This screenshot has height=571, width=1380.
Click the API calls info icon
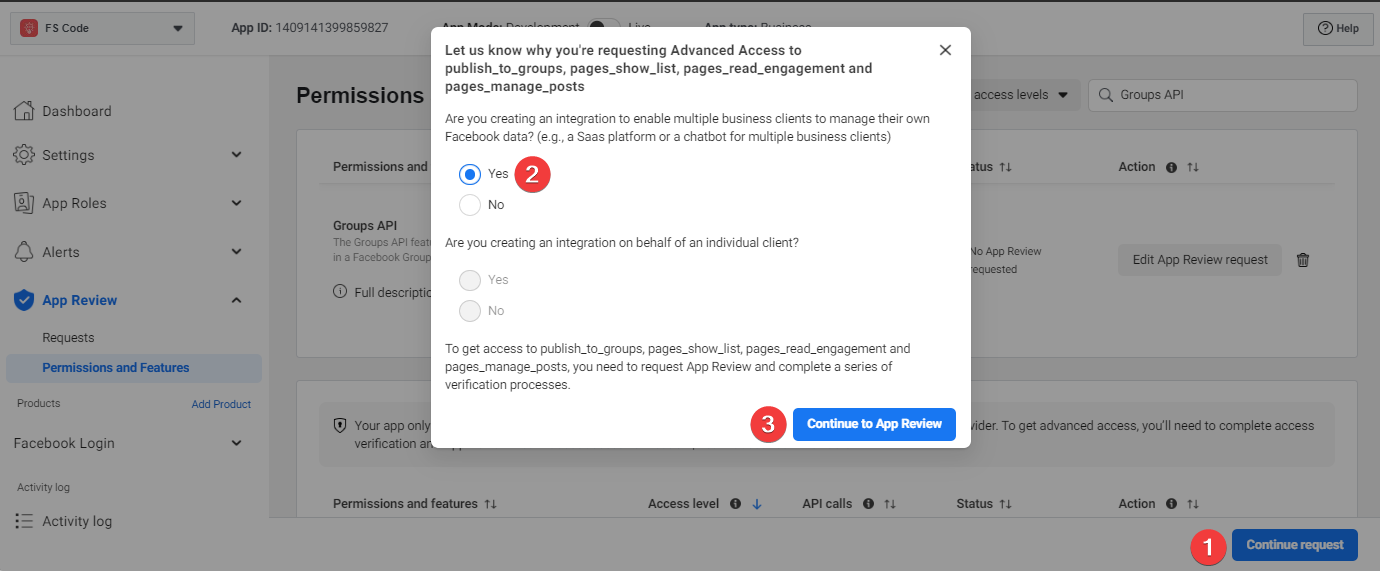click(x=868, y=504)
